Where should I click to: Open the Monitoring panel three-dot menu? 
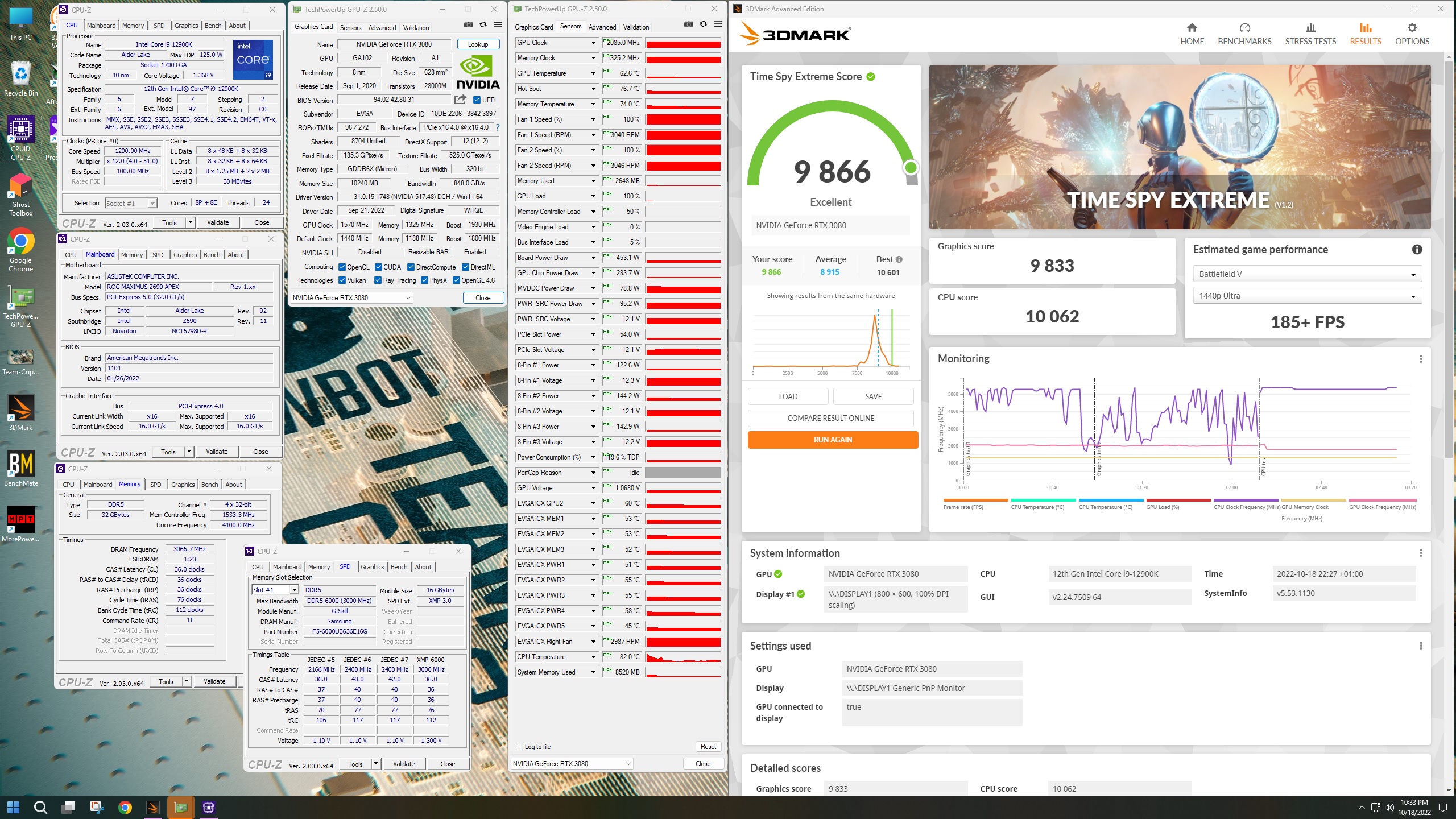pyautogui.click(x=1421, y=359)
